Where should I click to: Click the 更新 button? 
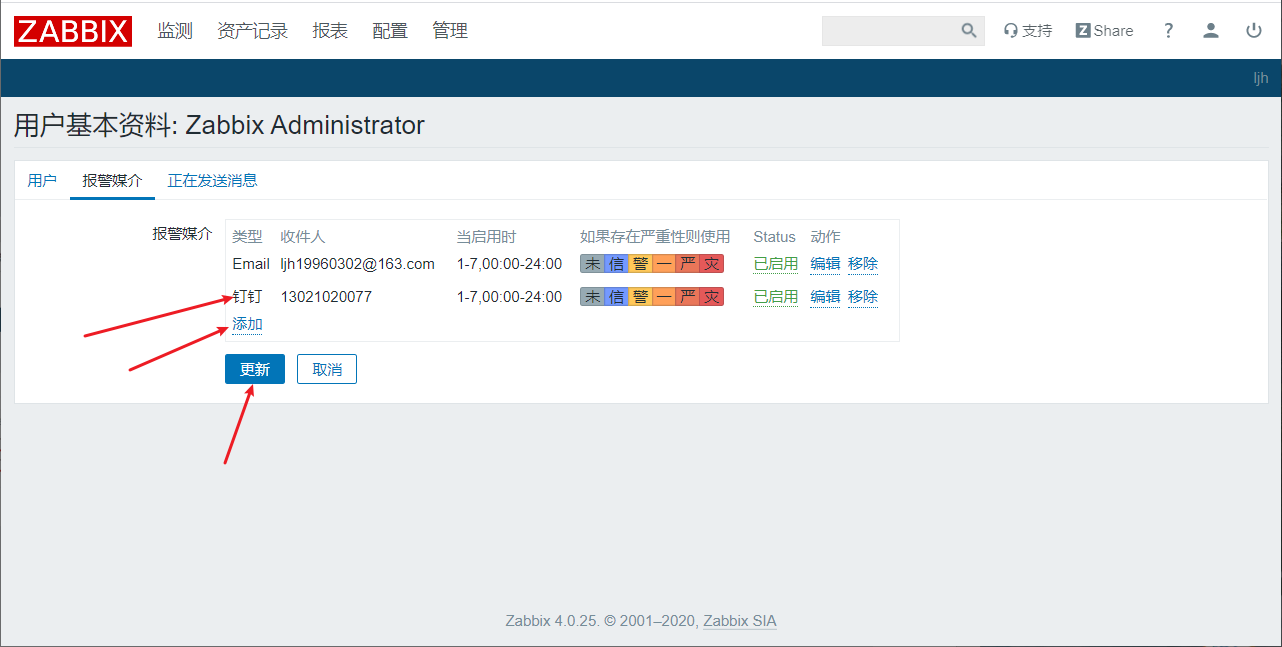(255, 369)
